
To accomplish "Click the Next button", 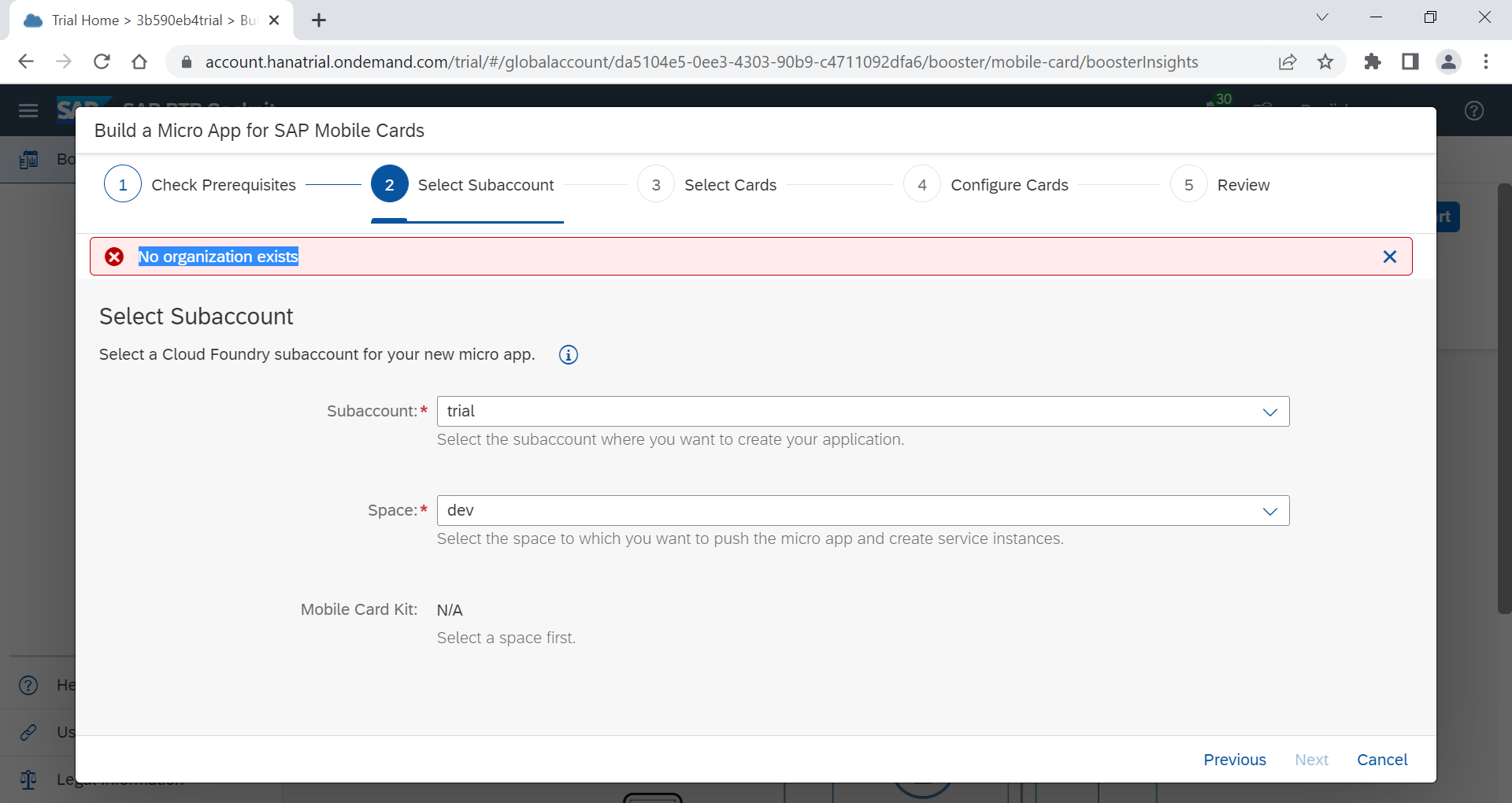I will (1311, 760).
